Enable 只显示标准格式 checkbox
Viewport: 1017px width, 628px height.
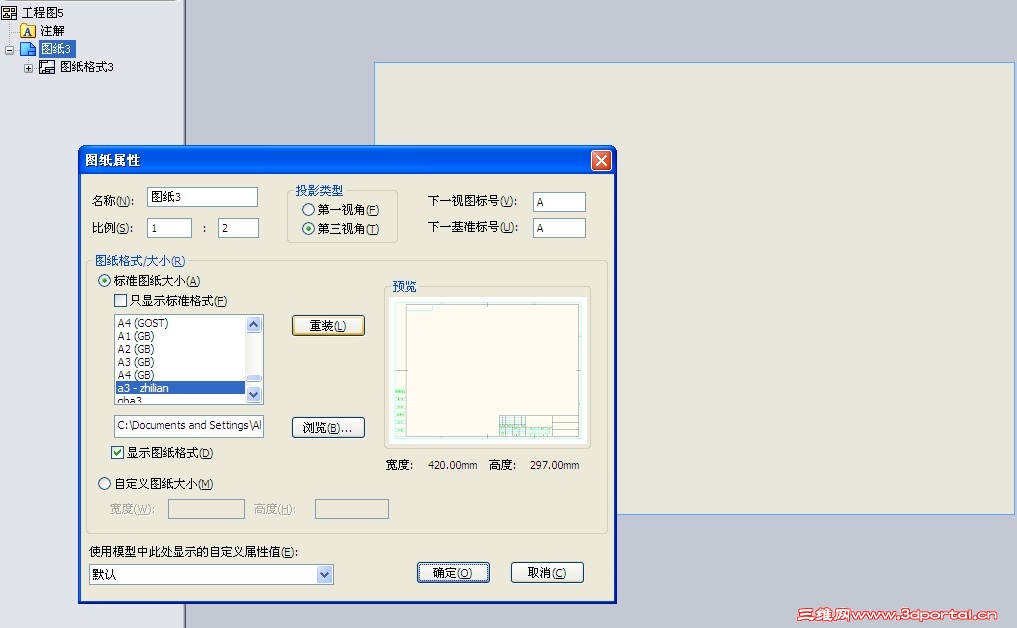click(120, 300)
